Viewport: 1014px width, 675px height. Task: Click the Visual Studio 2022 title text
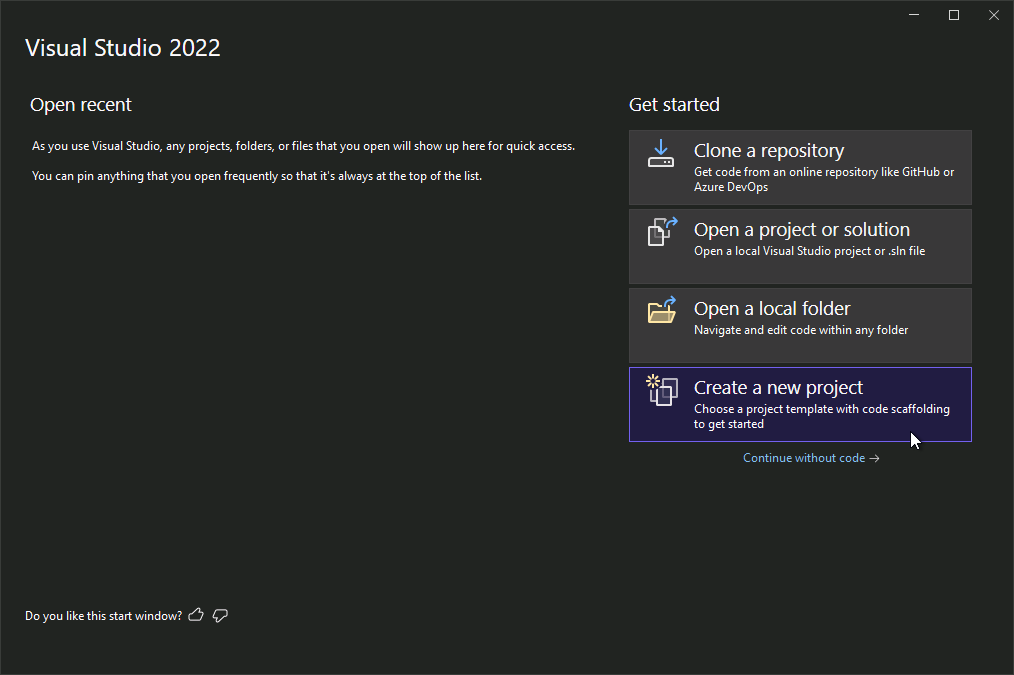click(123, 48)
